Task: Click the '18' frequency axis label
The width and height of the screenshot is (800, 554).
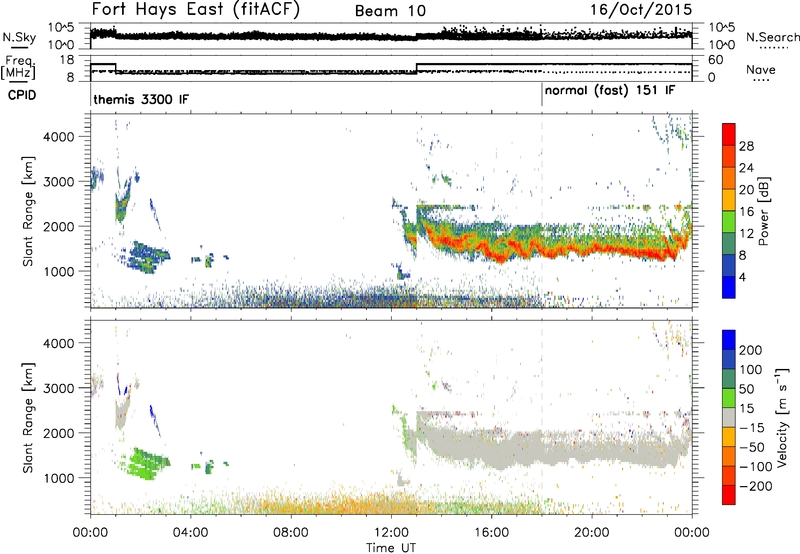Action: 66,60
